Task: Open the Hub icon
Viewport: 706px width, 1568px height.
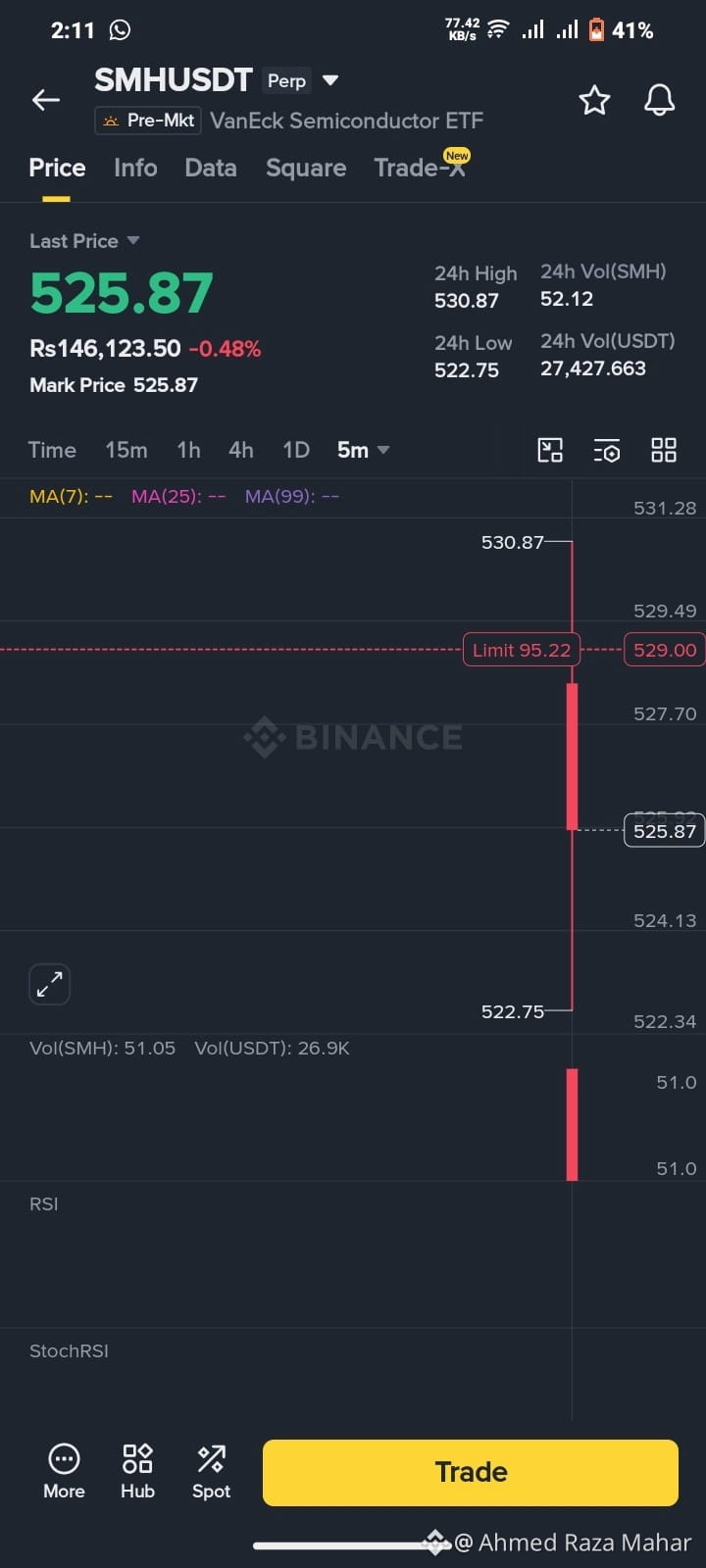Action: (x=137, y=1471)
